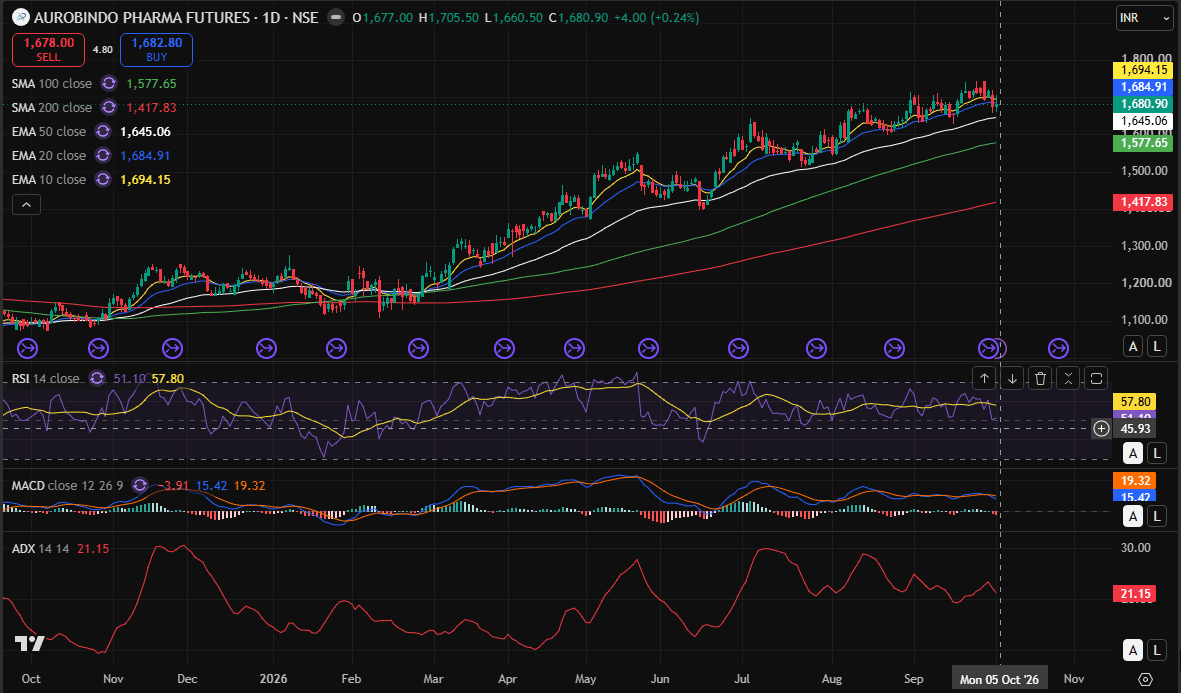Click the SMA 100 close indicator icon
The image size is (1181, 693).
coord(109,84)
